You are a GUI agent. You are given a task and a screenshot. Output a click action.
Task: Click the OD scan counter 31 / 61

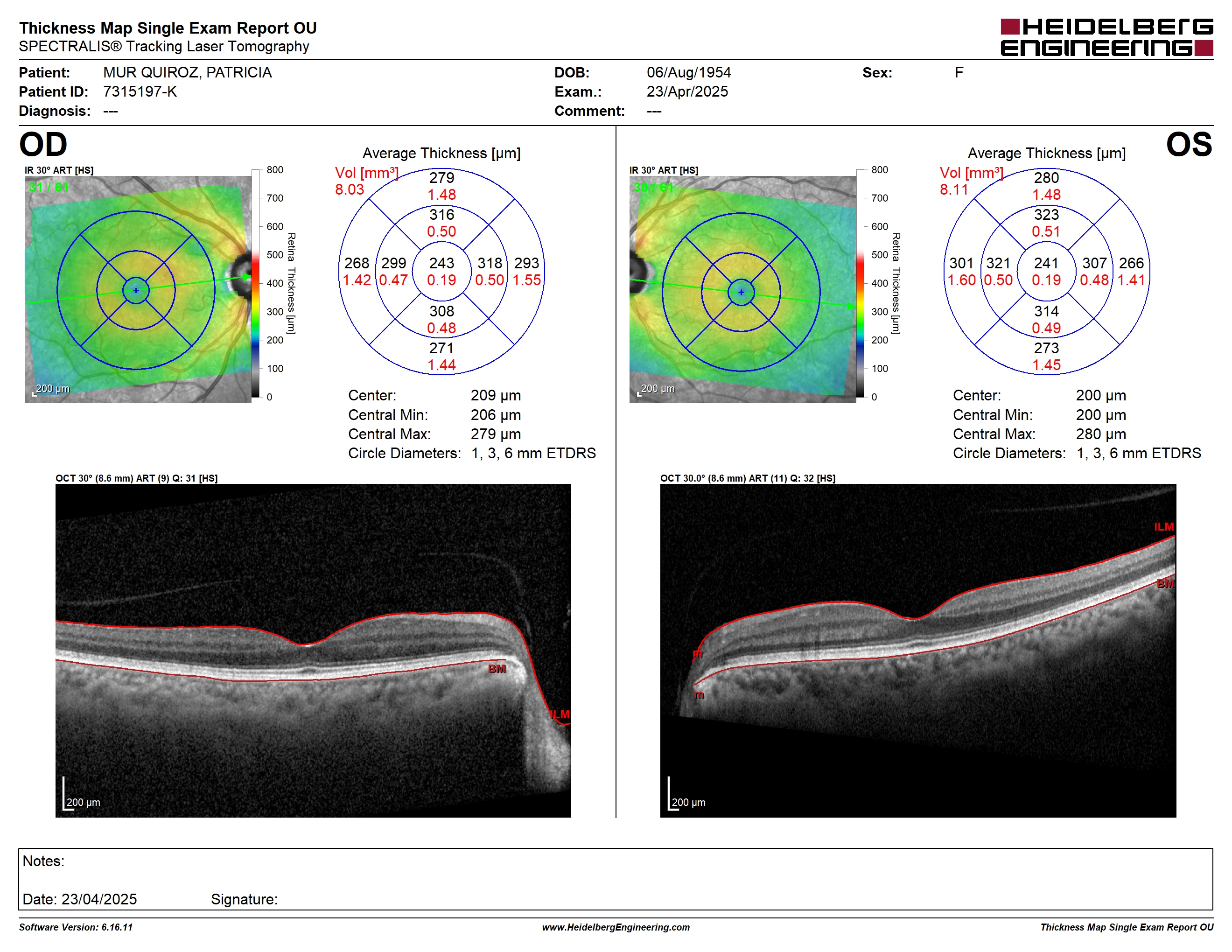(49, 187)
